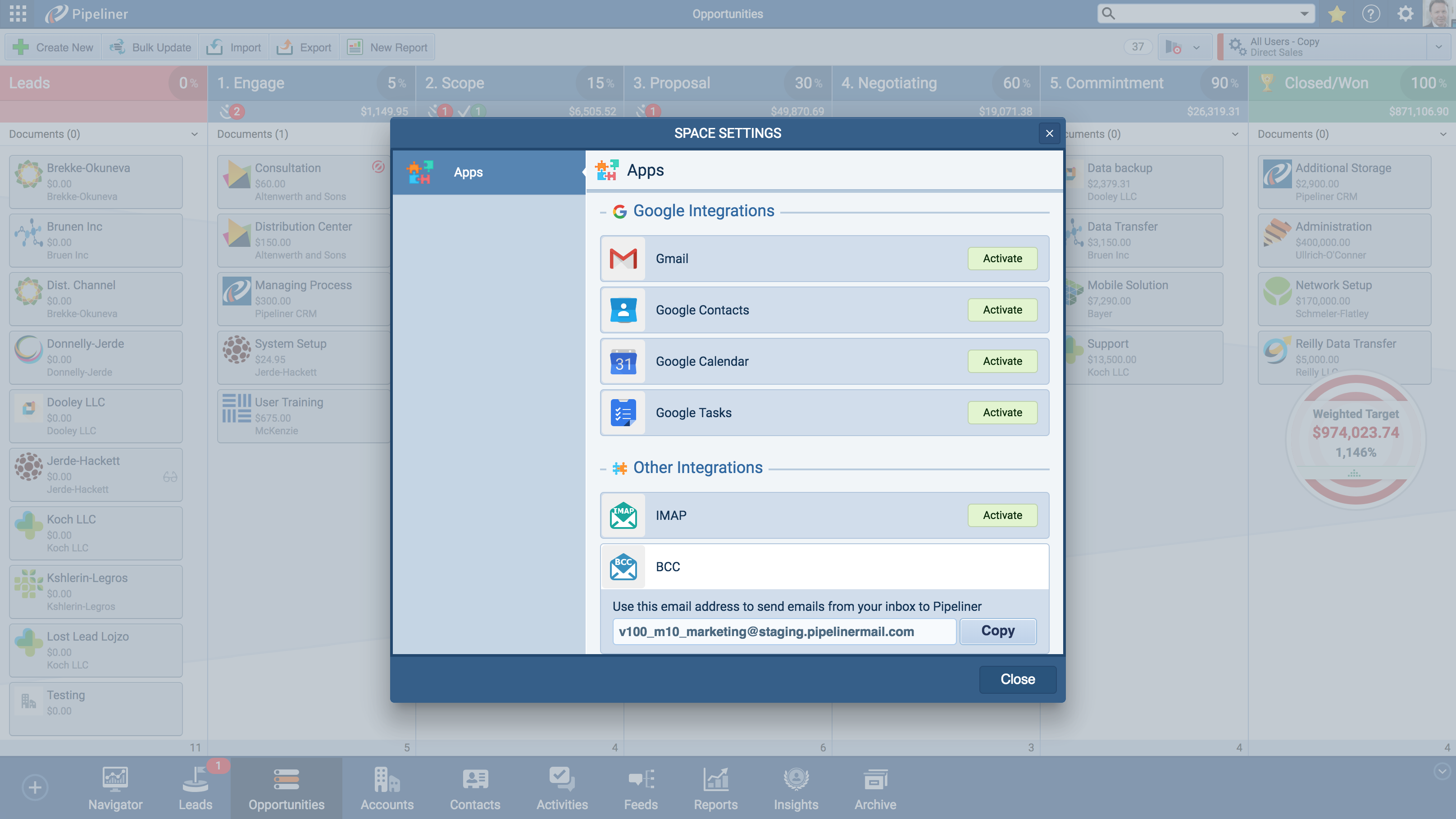
Task: Copy the BCC email address
Action: [997, 631]
